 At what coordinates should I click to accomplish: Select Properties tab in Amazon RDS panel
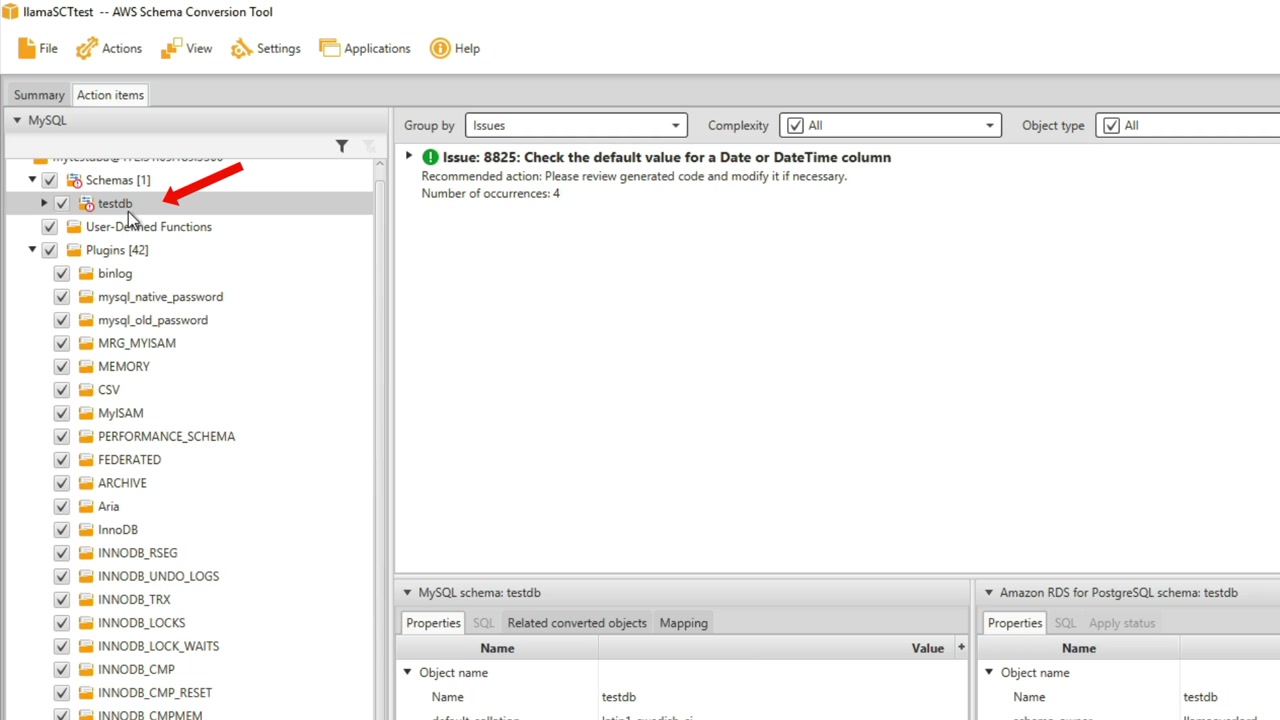1015,623
